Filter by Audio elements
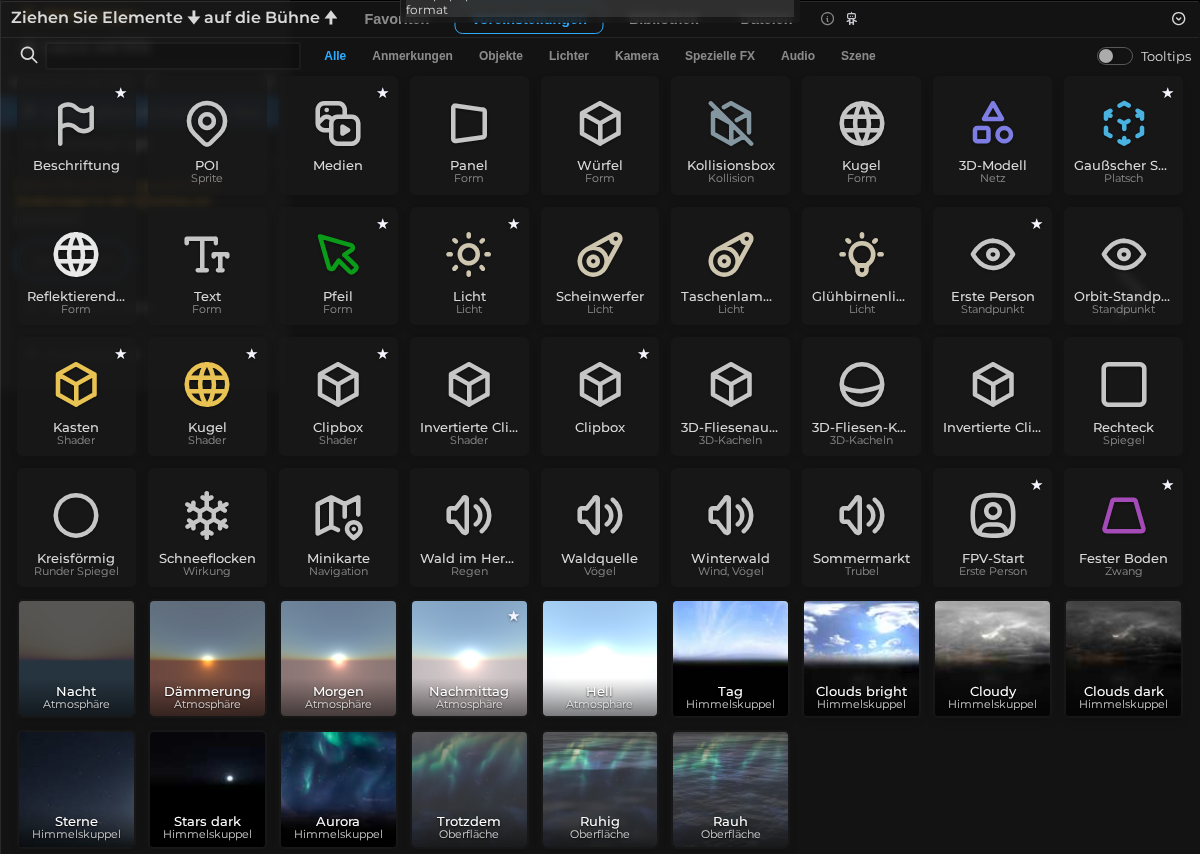 (798, 56)
